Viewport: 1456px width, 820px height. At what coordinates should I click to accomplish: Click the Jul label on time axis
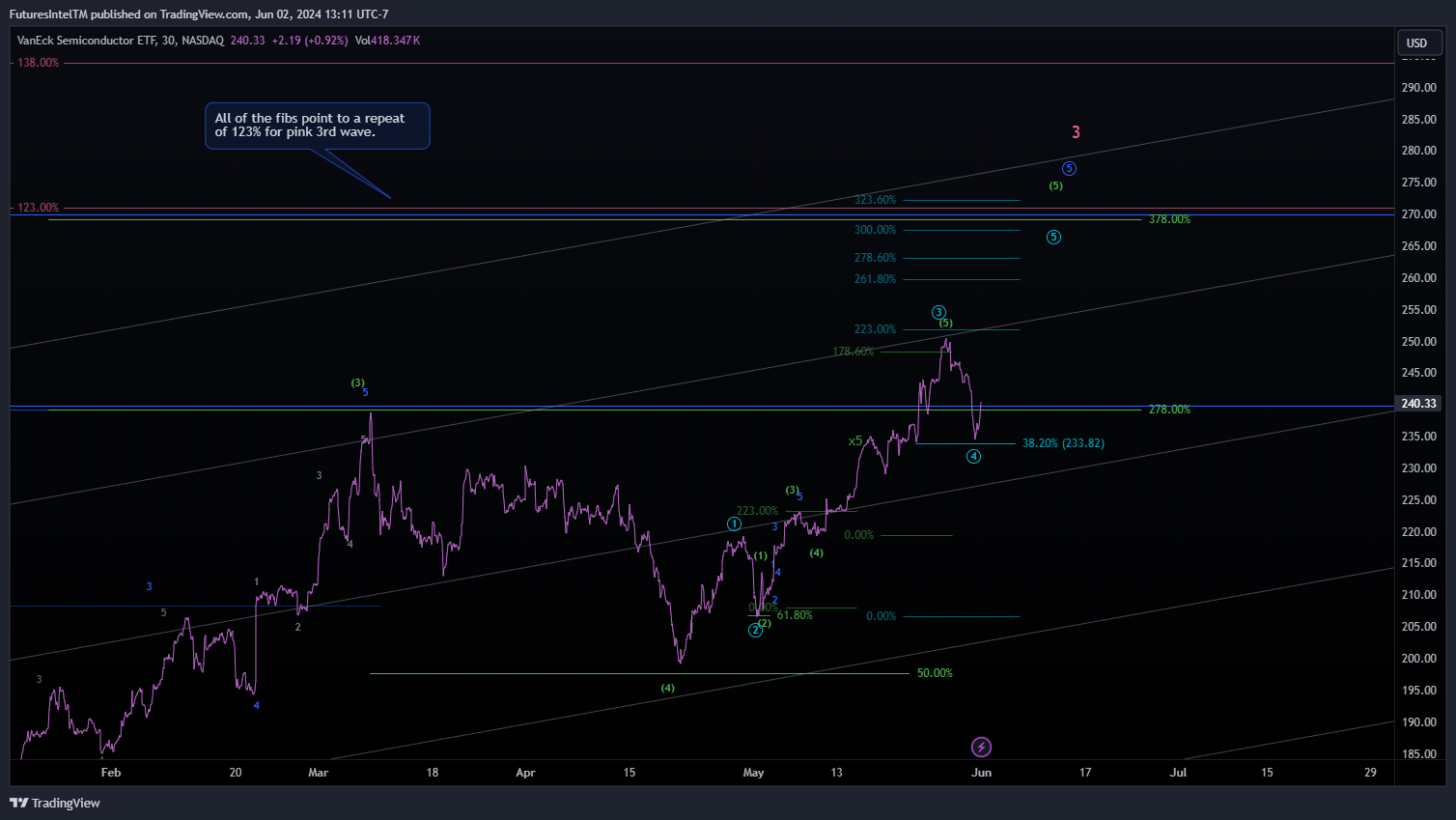pos(1178,773)
